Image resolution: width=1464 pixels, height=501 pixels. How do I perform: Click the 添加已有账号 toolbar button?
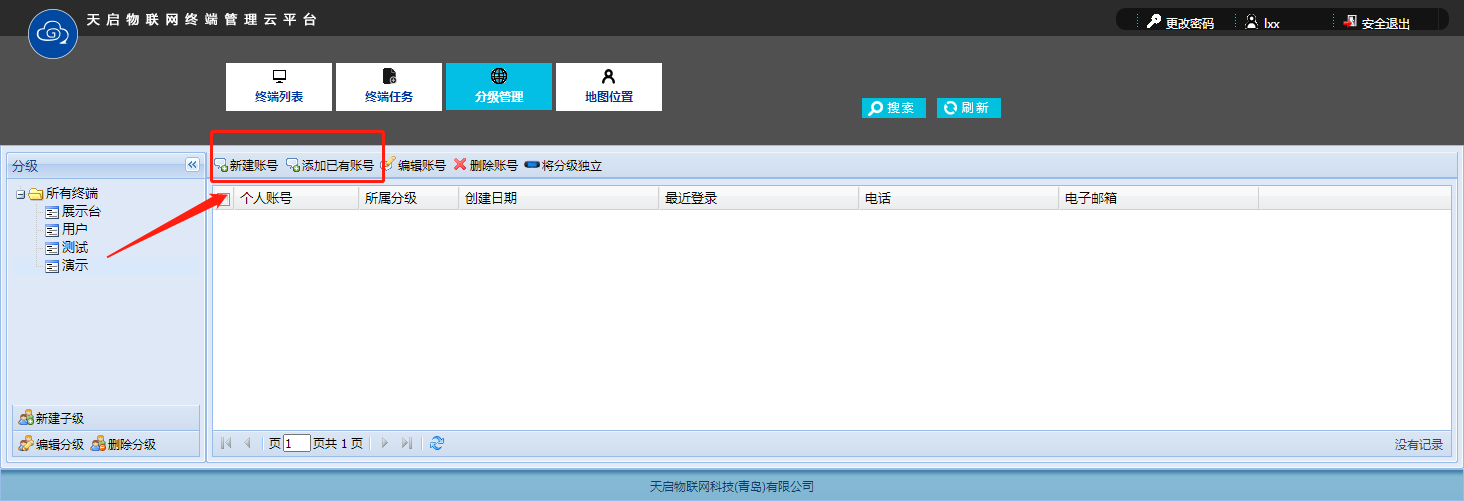(x=330, y=166)
